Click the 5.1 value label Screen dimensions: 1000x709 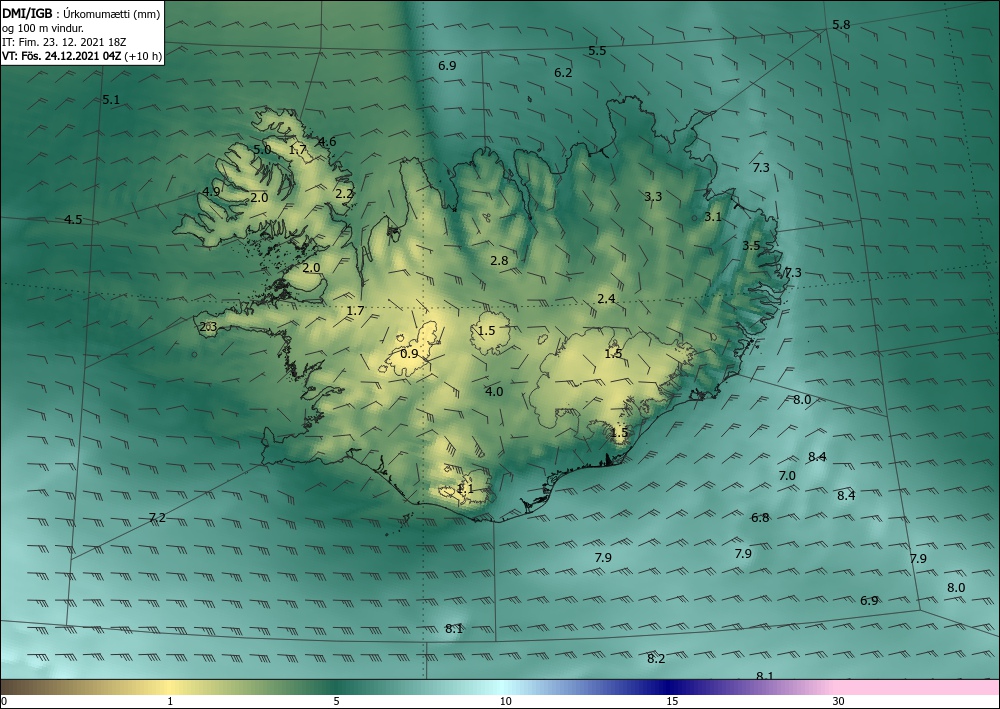111,99
